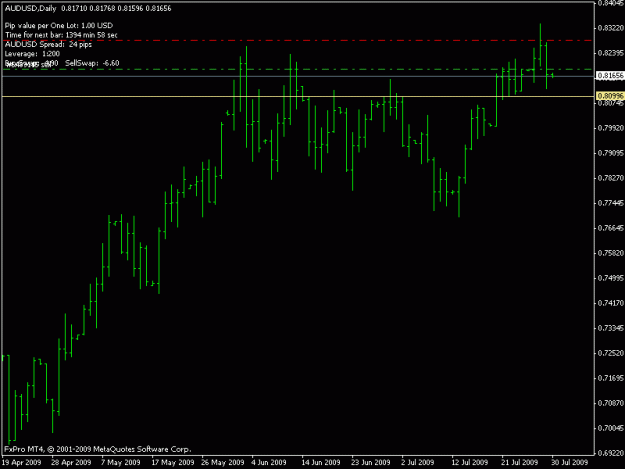Click the '19 Apr 2009' date label
Image resolution: width=625 pixels, height=469 pixels.
pyautogui.click(x=22, y=462)
